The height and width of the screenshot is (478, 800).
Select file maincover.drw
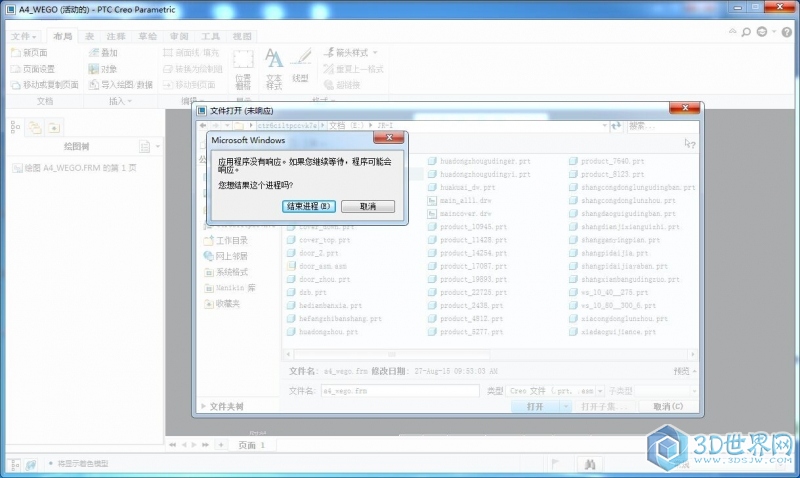coord(459,214)
